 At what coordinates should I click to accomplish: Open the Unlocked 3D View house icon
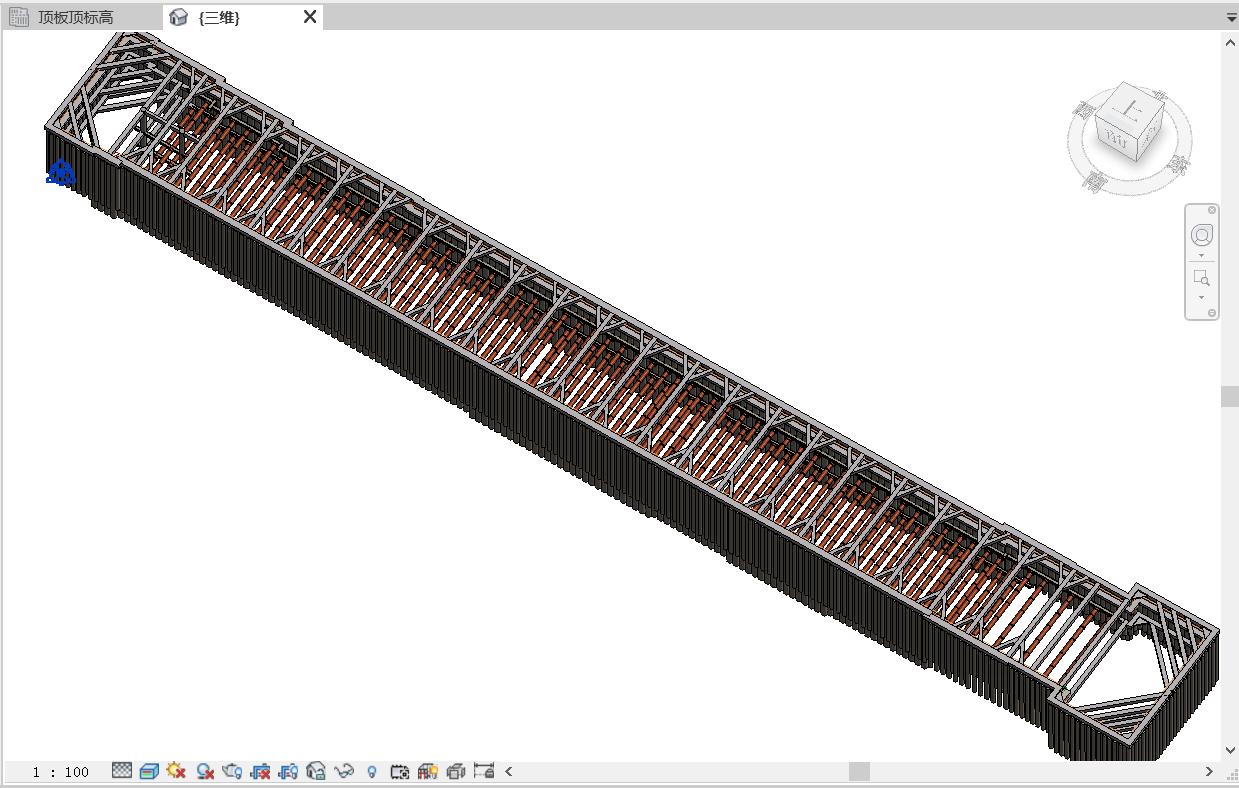pos(316,771)
